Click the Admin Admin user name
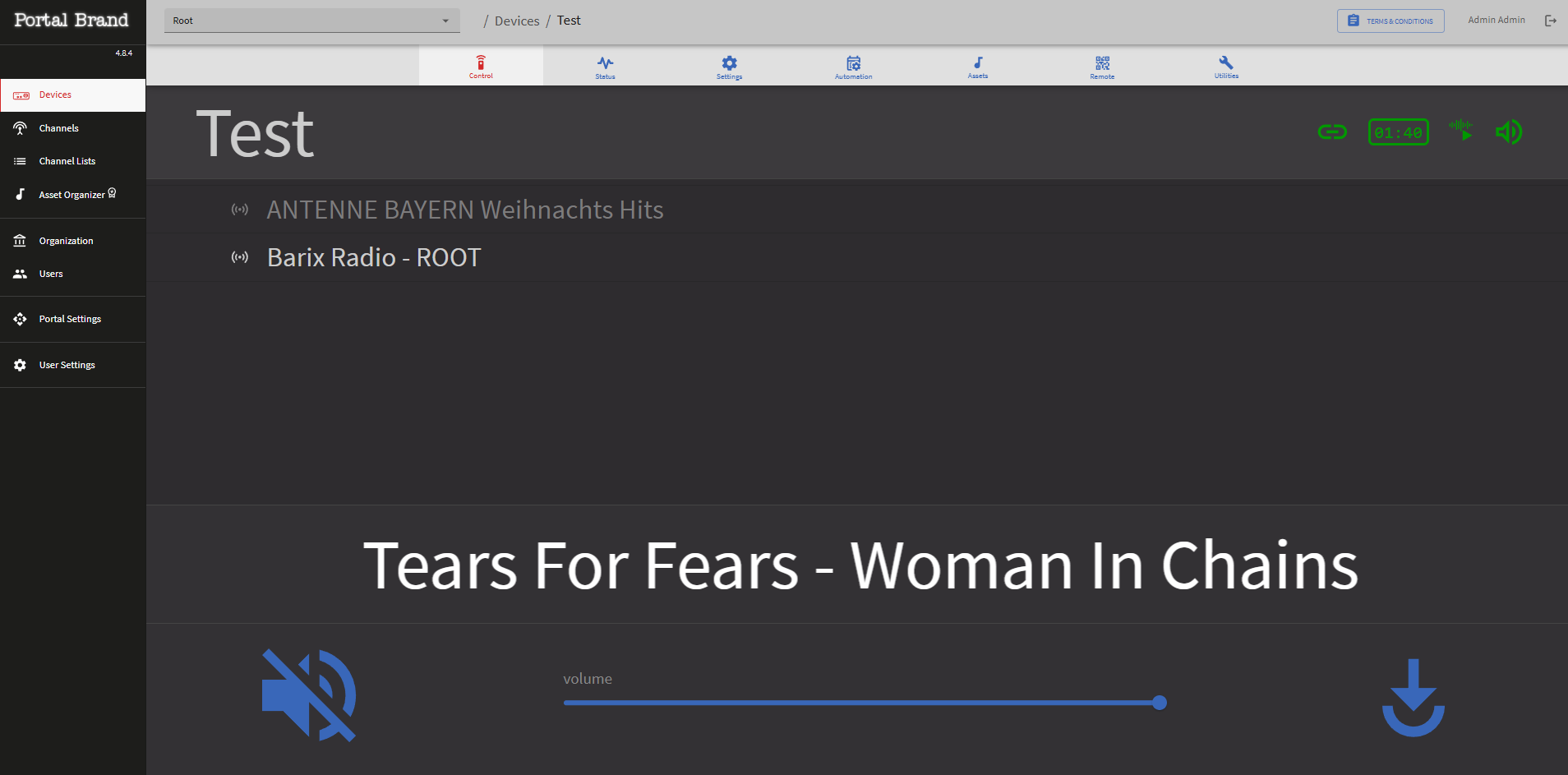Screen dimensions: 1568x775 click(x=1497, y=20)
